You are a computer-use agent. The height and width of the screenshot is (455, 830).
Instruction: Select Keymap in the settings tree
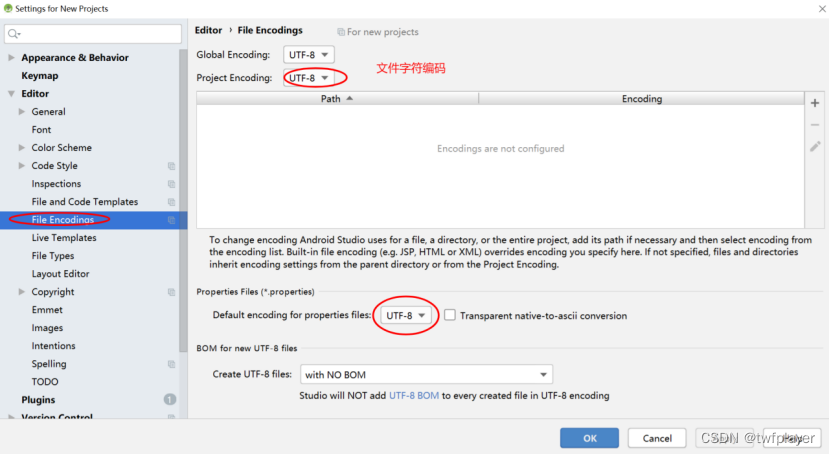[40, 76]
